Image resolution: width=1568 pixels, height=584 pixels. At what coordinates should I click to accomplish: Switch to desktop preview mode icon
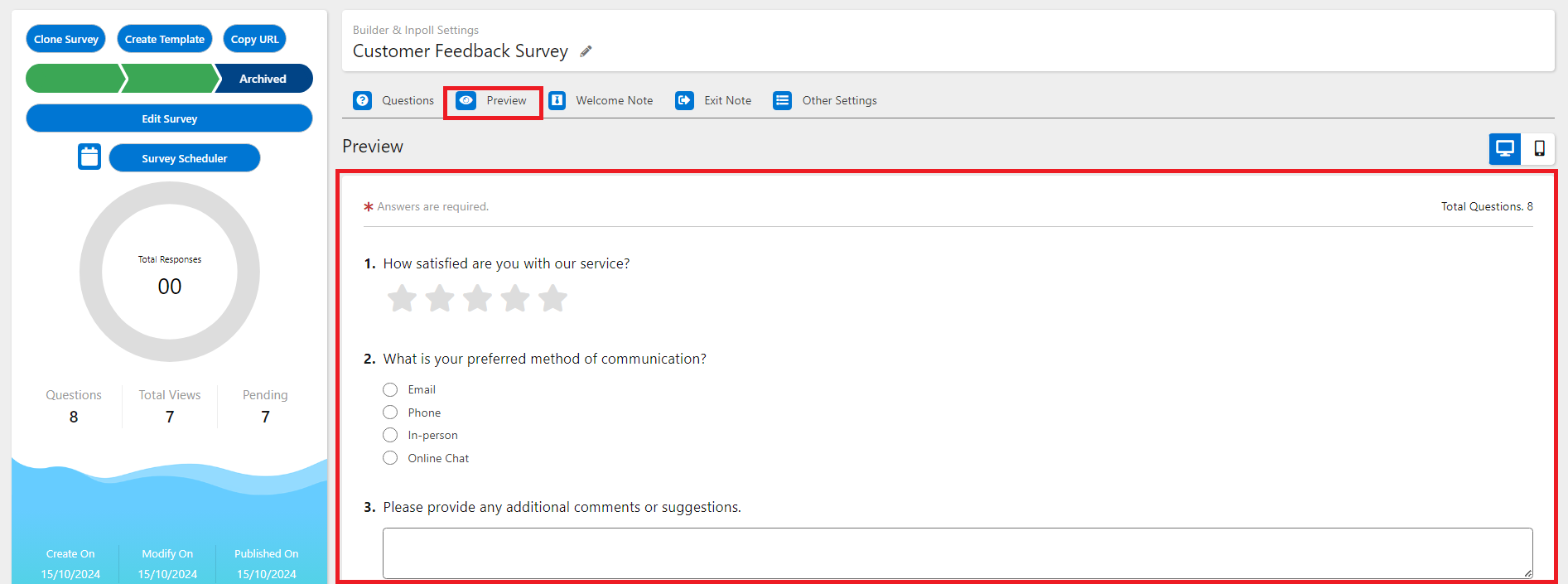1505,149
